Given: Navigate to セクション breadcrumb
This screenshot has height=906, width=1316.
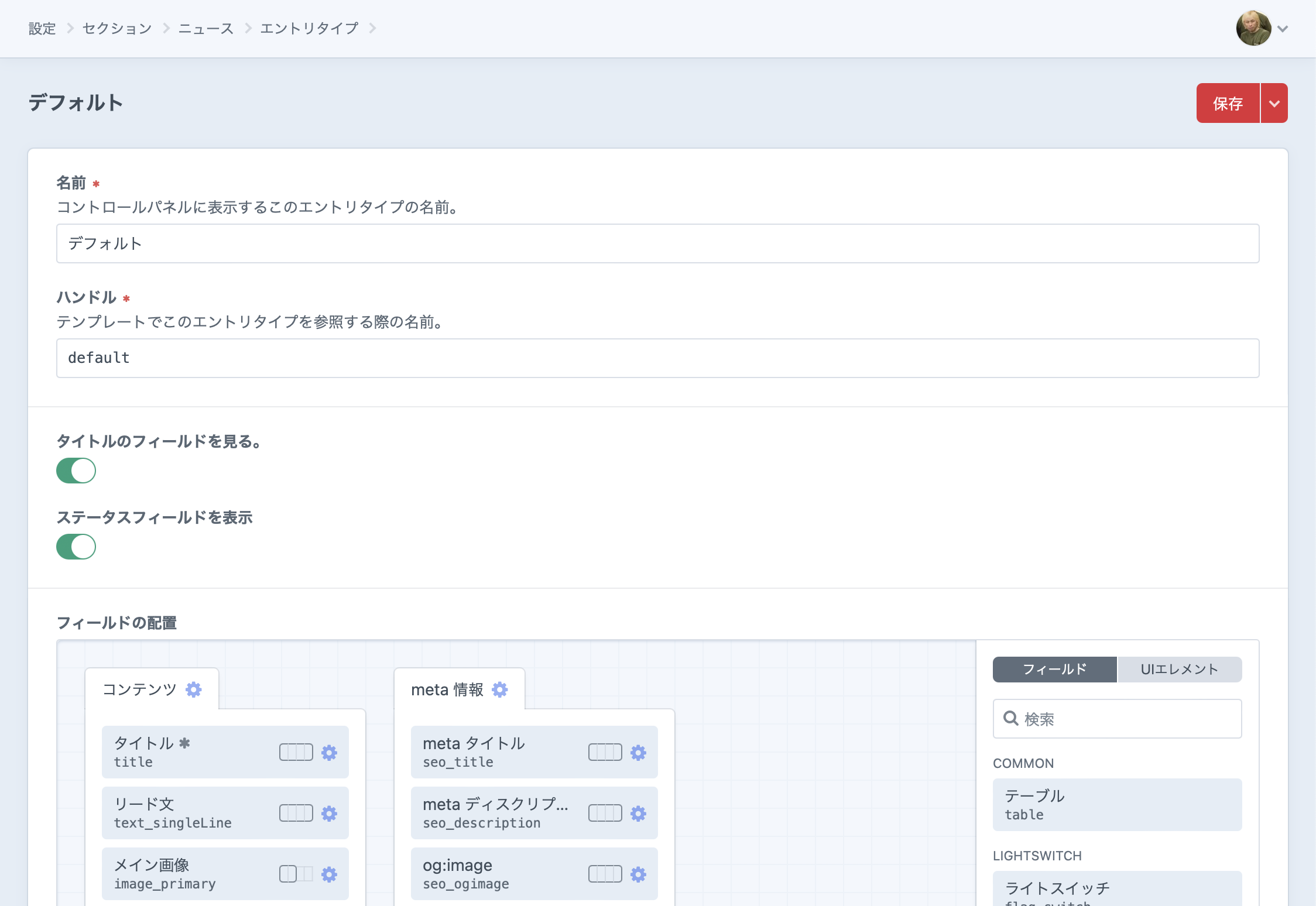Looking at the screenshot, I should pos(117,29).
